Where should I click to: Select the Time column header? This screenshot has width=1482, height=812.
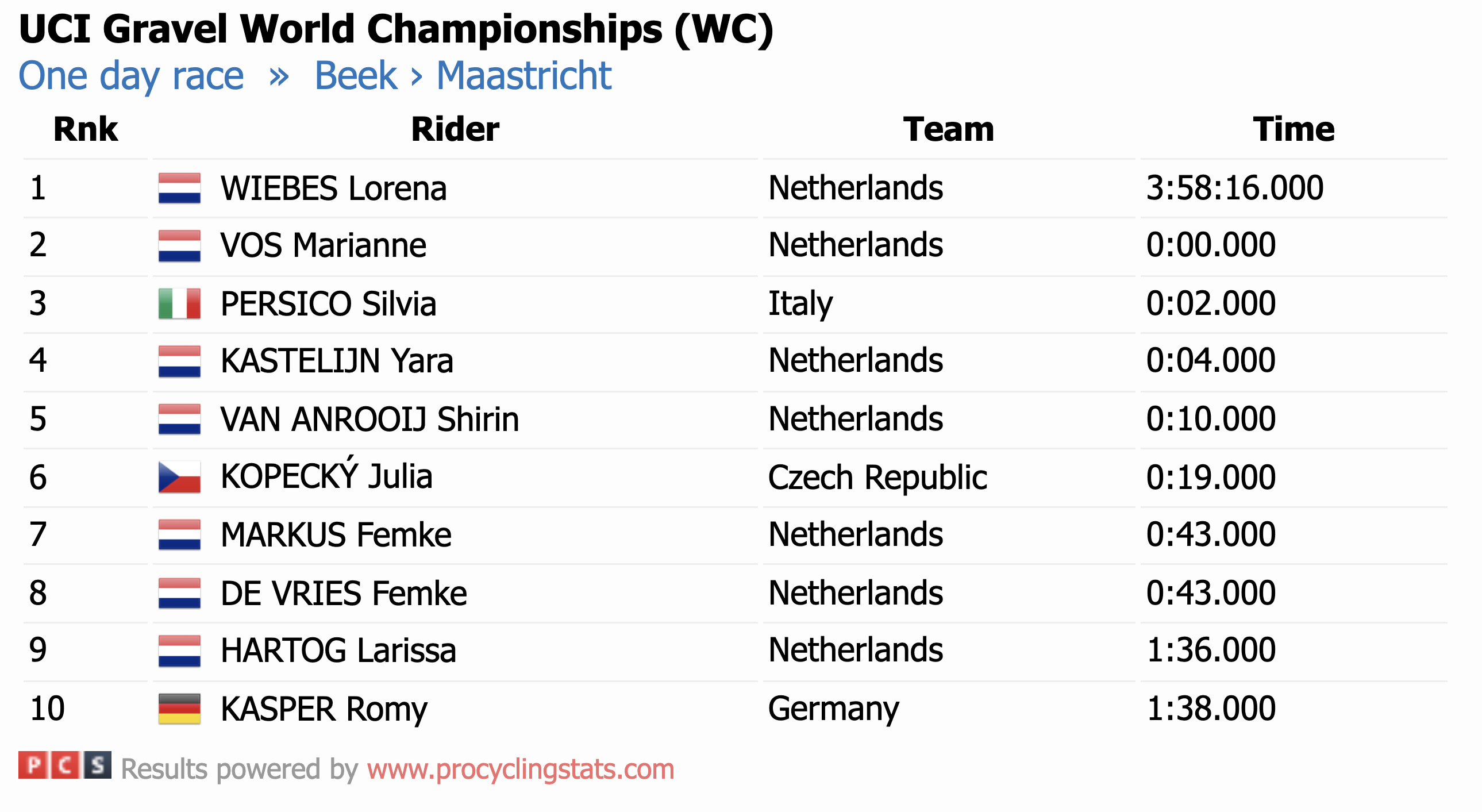pos(1294,129)
